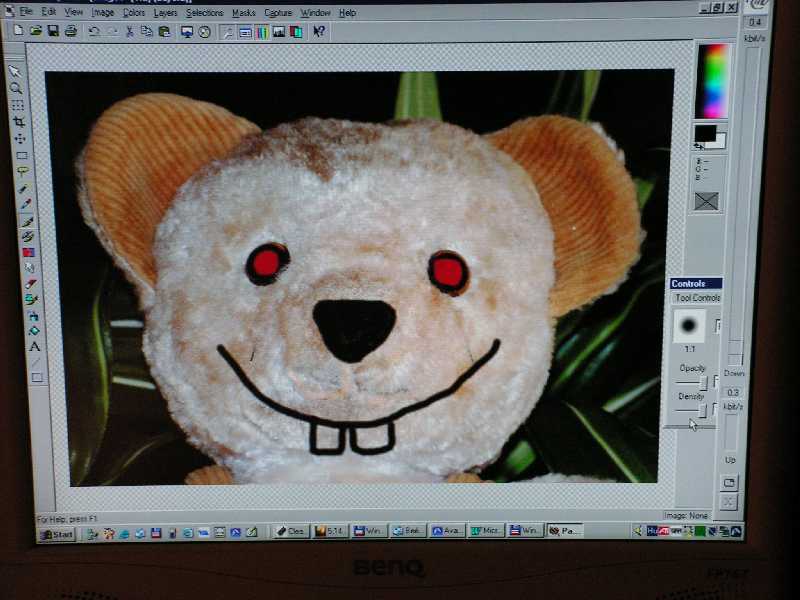Click the Cut scissors icon

click(129, 31)
